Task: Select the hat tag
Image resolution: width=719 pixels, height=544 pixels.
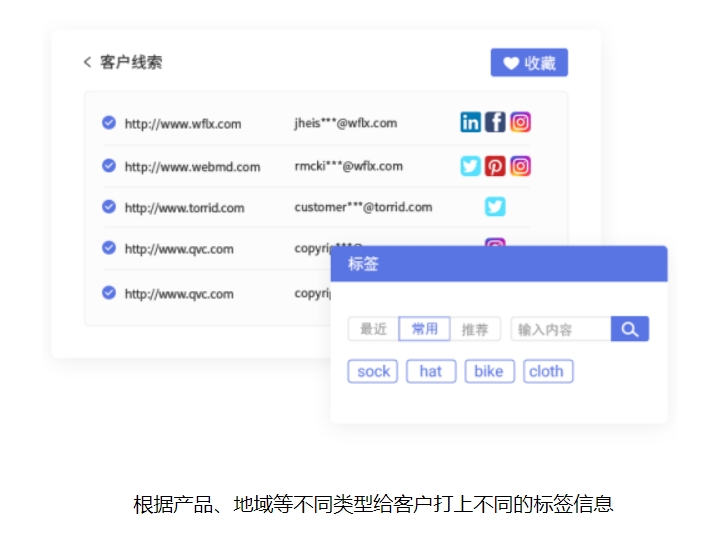Action: tap(431, 371)
